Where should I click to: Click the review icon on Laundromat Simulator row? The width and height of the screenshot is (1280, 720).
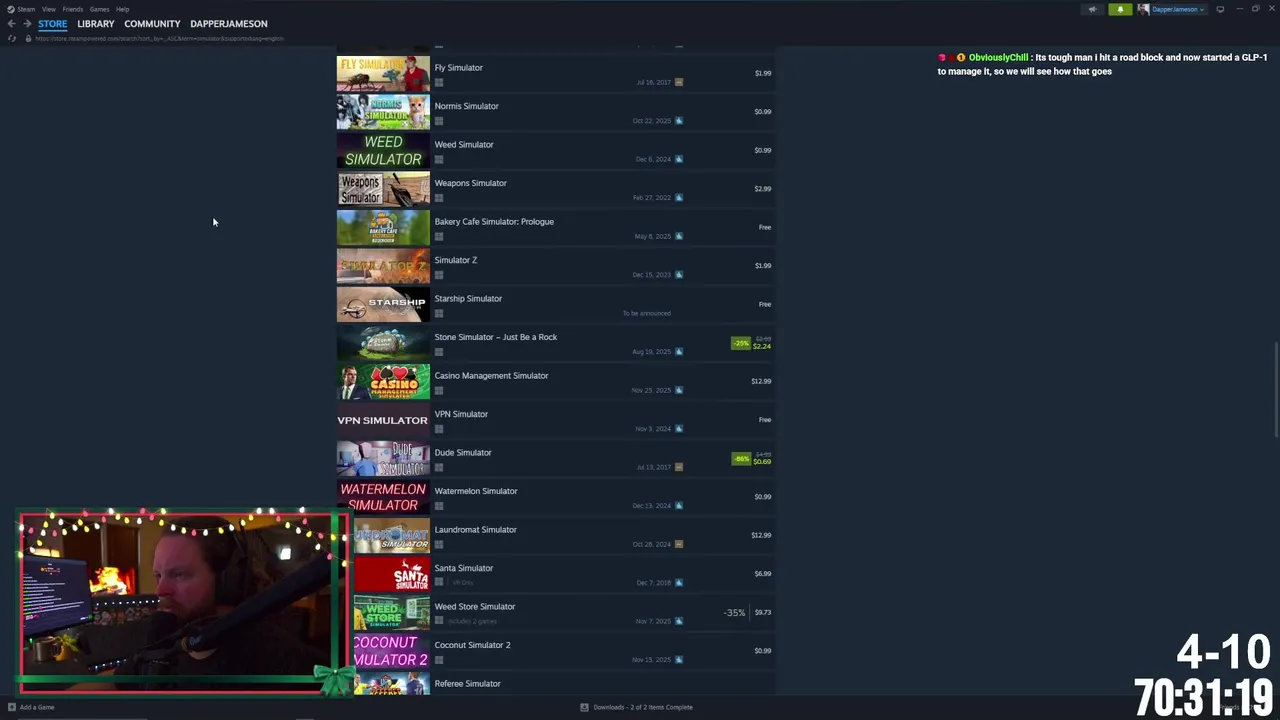point(679,544)
